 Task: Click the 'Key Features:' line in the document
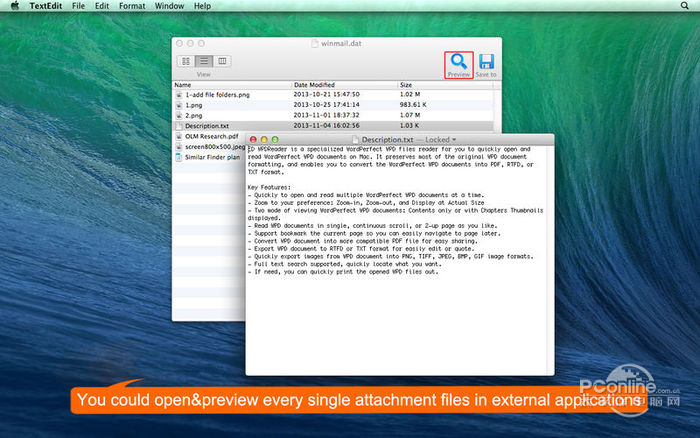coord(269,188)
